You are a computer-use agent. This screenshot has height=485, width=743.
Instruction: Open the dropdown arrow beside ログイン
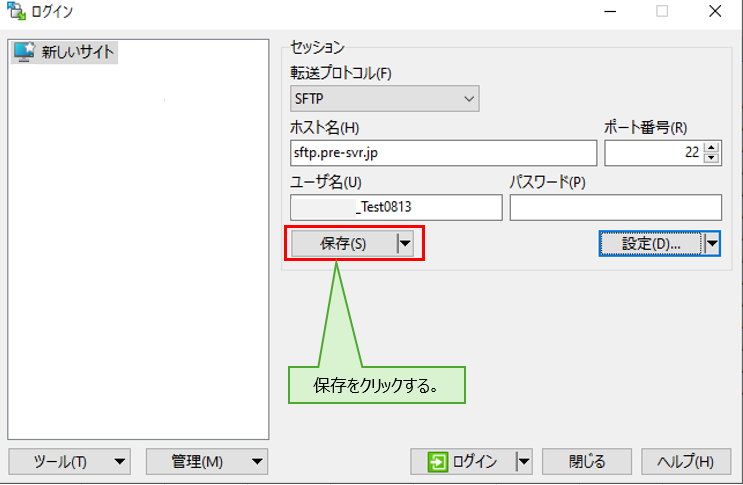point(523,461)
